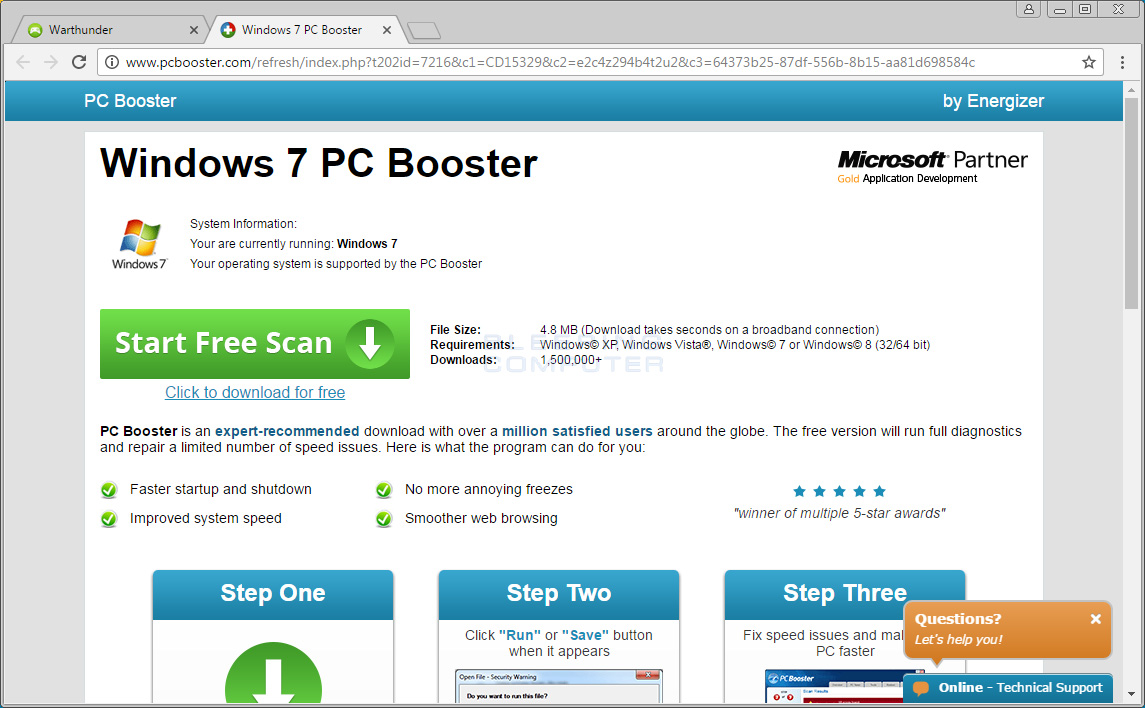1145x708 pixels.
Task: Open the site information icon in address bar
Action: [112, 62]
